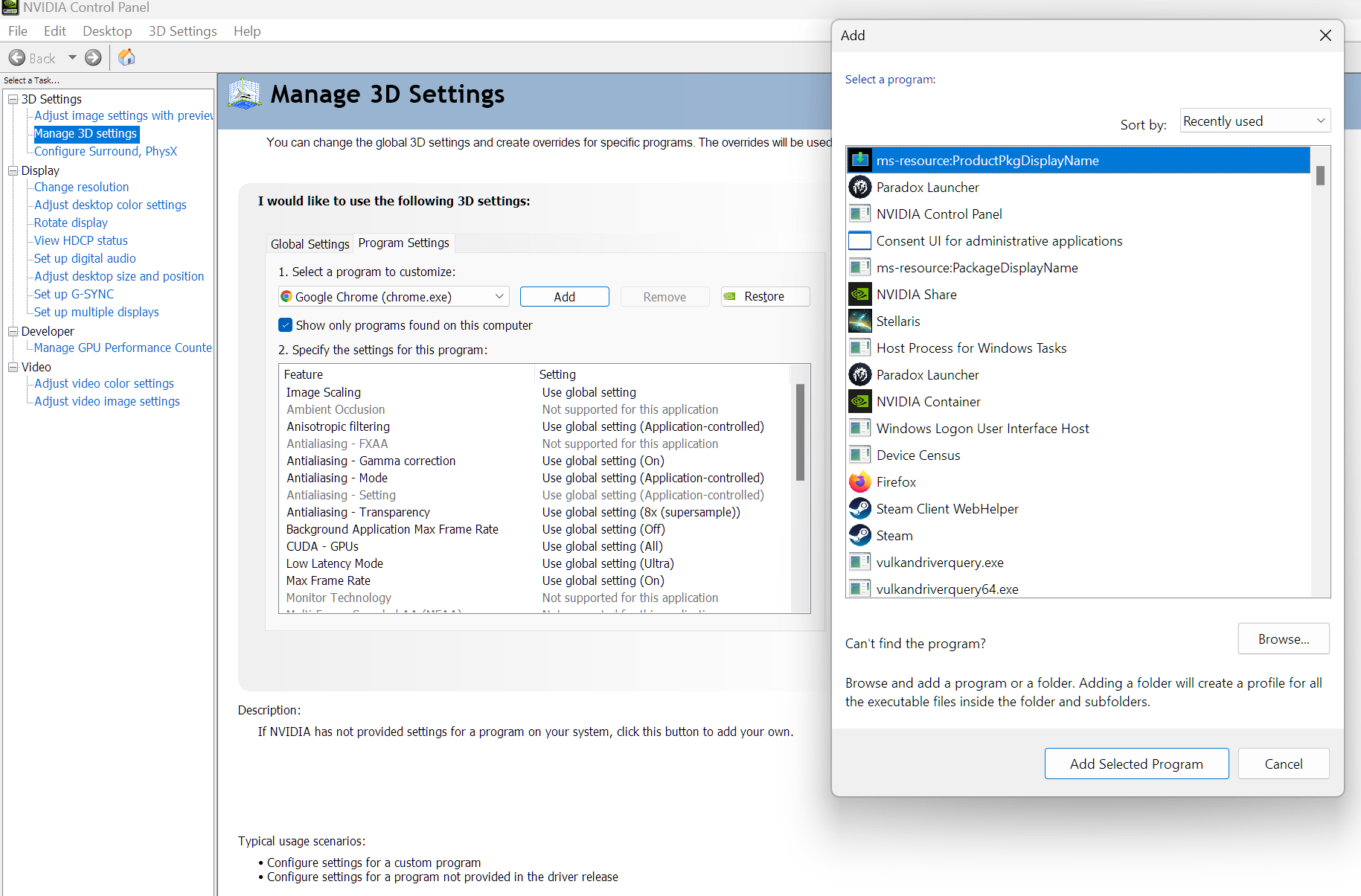The width and height of the screenshot is (1361, 896).
Task: Click the Host Process for Windows Tasks icon
Action: click(860, 348)
